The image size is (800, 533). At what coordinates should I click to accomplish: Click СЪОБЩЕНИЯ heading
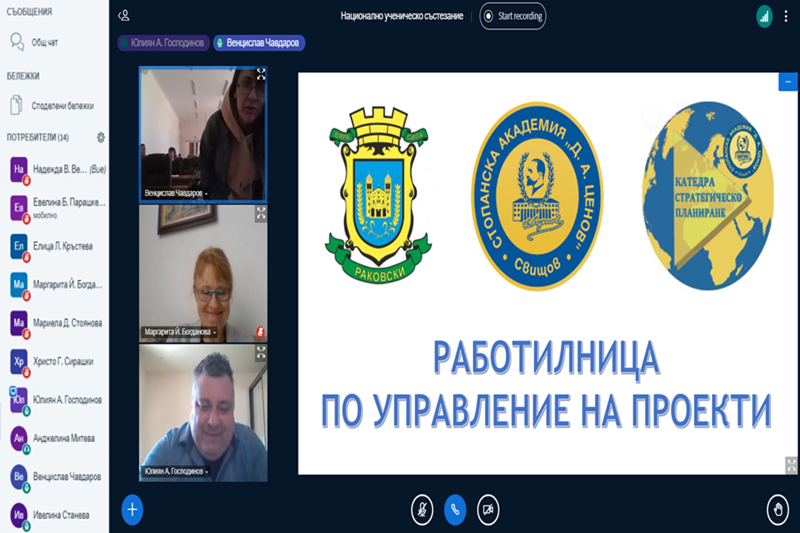(29, 12)
